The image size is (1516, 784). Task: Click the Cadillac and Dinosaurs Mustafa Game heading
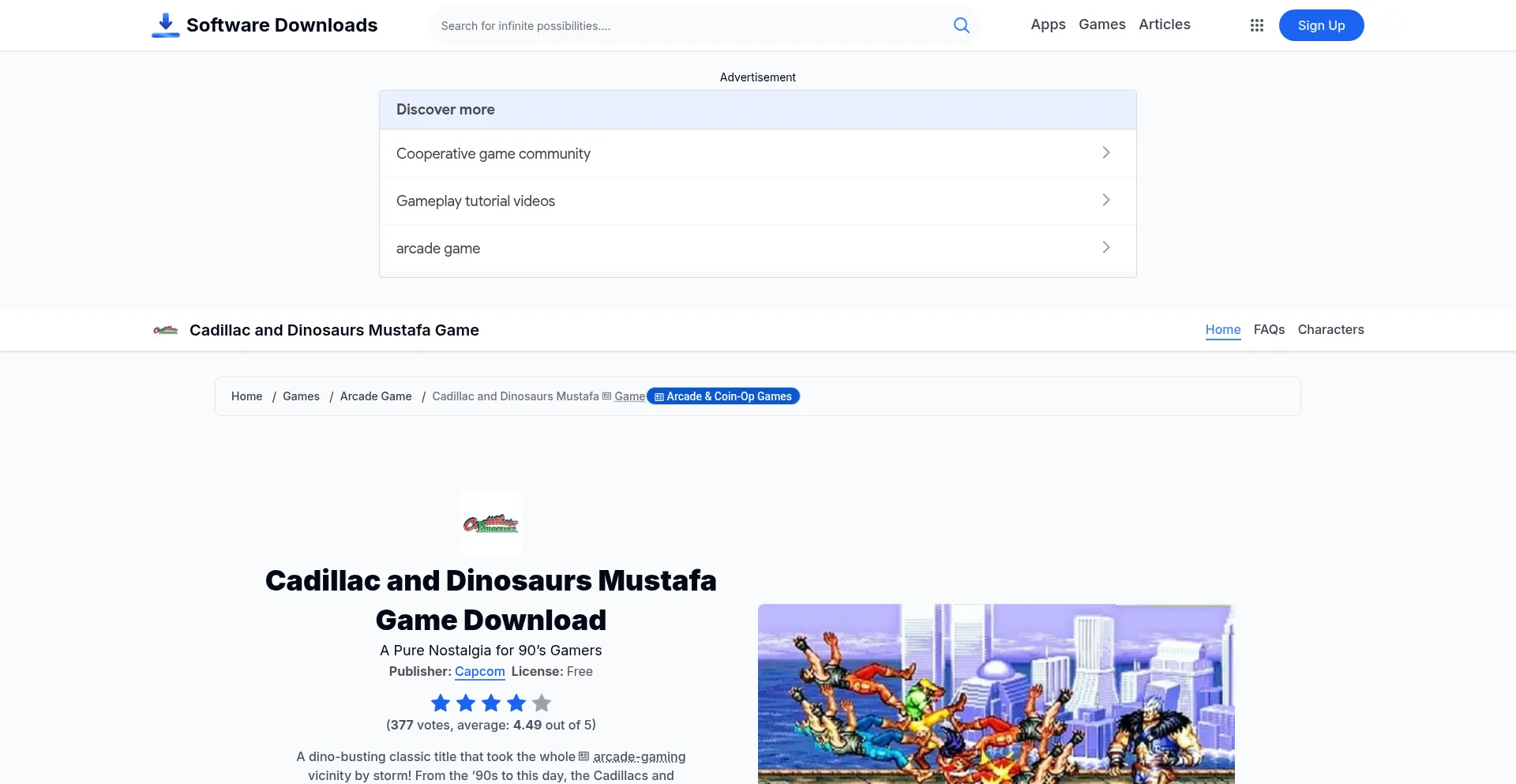pos(334,330)
